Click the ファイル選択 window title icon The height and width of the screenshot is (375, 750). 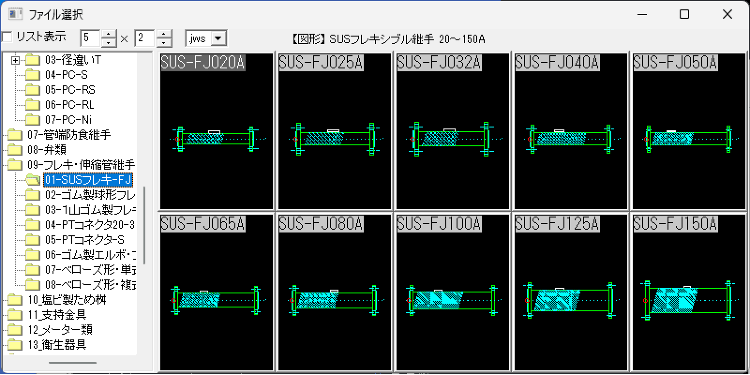click(x=14, y=14)
